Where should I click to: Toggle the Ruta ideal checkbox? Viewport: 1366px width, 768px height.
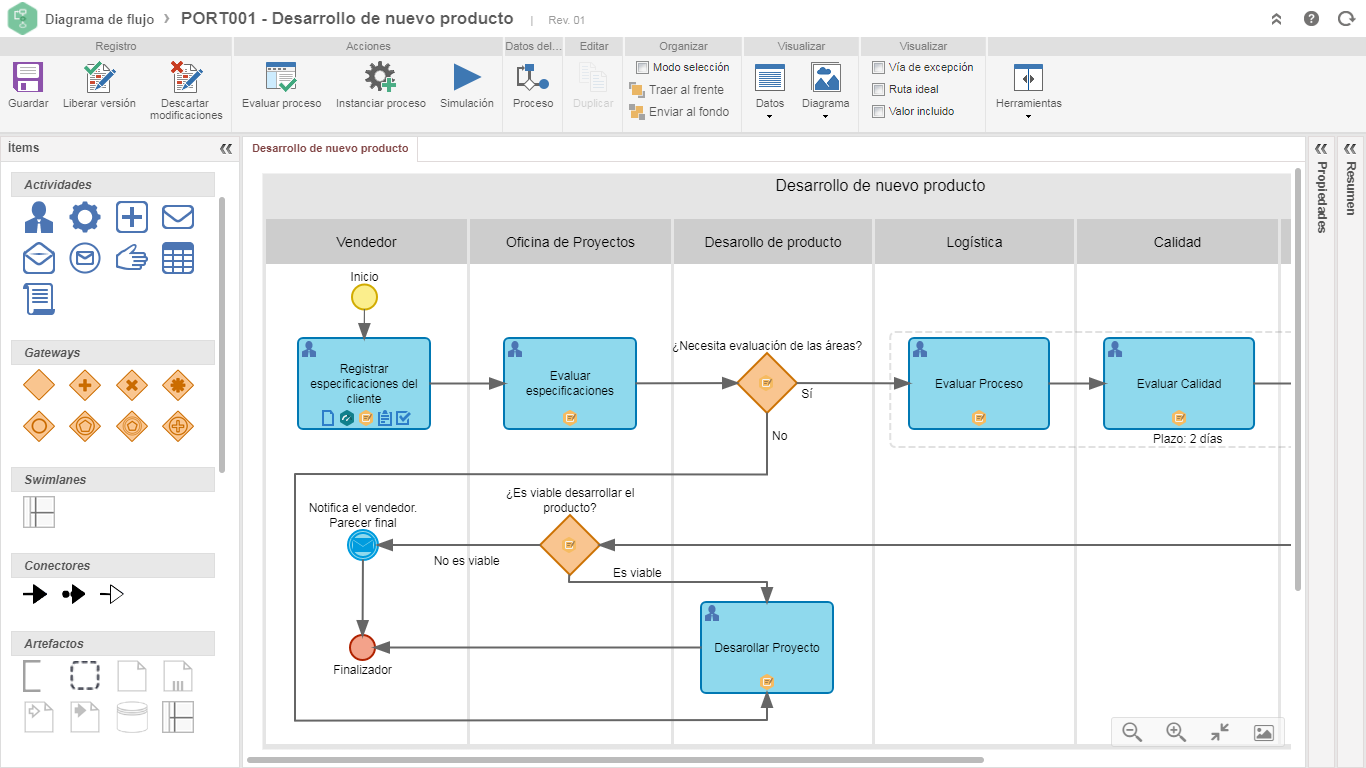(879, 90)
